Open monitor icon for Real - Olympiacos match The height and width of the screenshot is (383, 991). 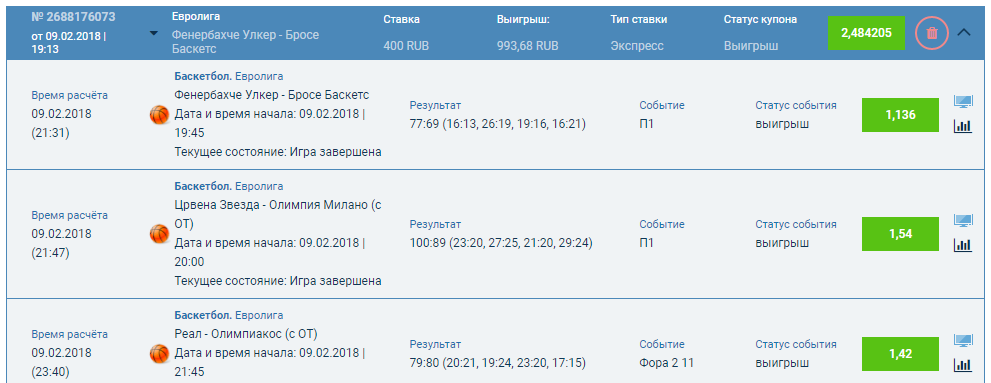pos(963,341)
